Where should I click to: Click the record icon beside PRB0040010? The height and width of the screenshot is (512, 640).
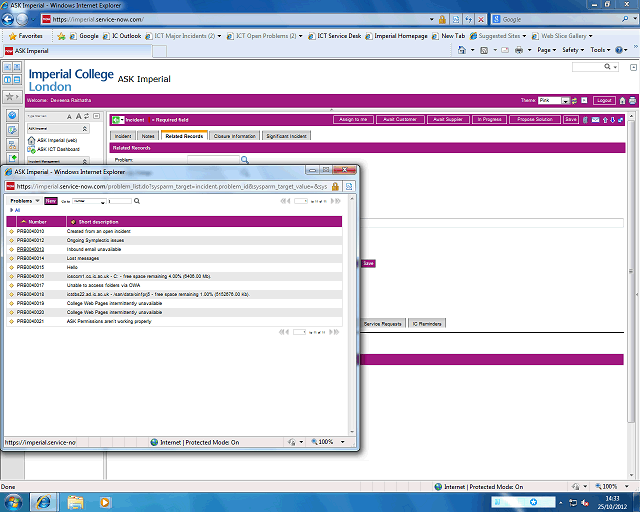pos(12,231)
